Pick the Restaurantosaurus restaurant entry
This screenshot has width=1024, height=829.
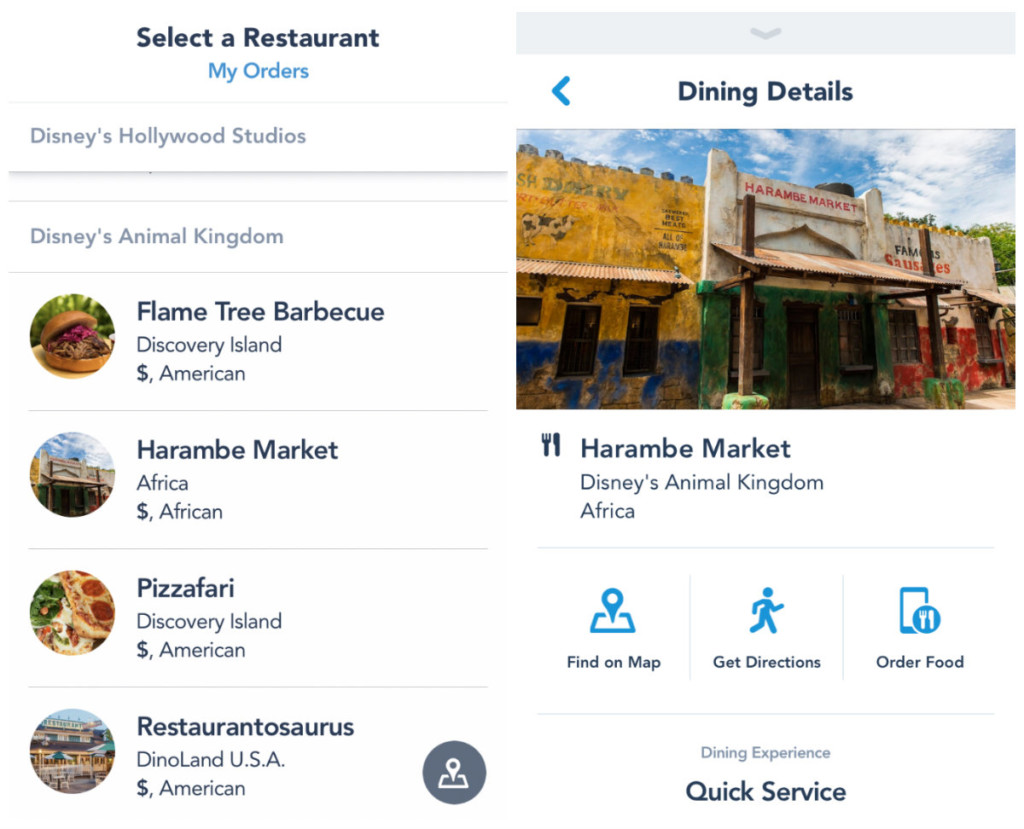245,727
